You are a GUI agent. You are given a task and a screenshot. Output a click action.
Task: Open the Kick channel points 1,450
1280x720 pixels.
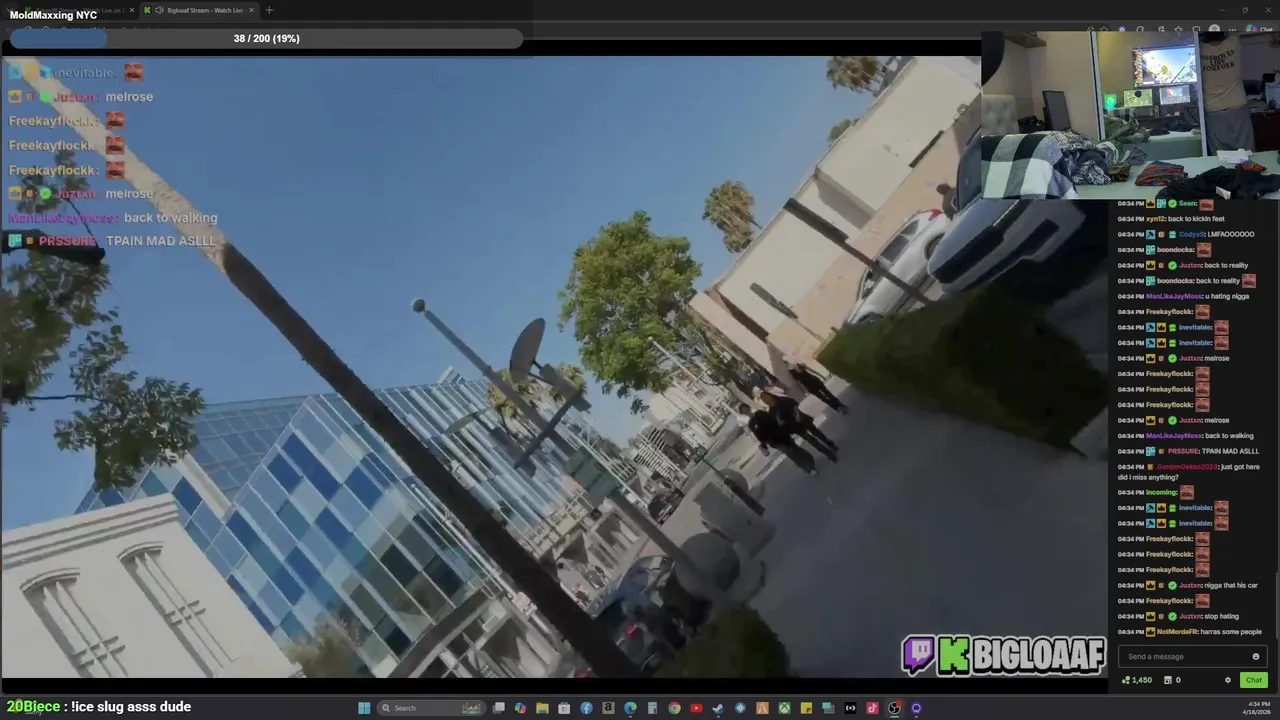(x=1137, y=680)
